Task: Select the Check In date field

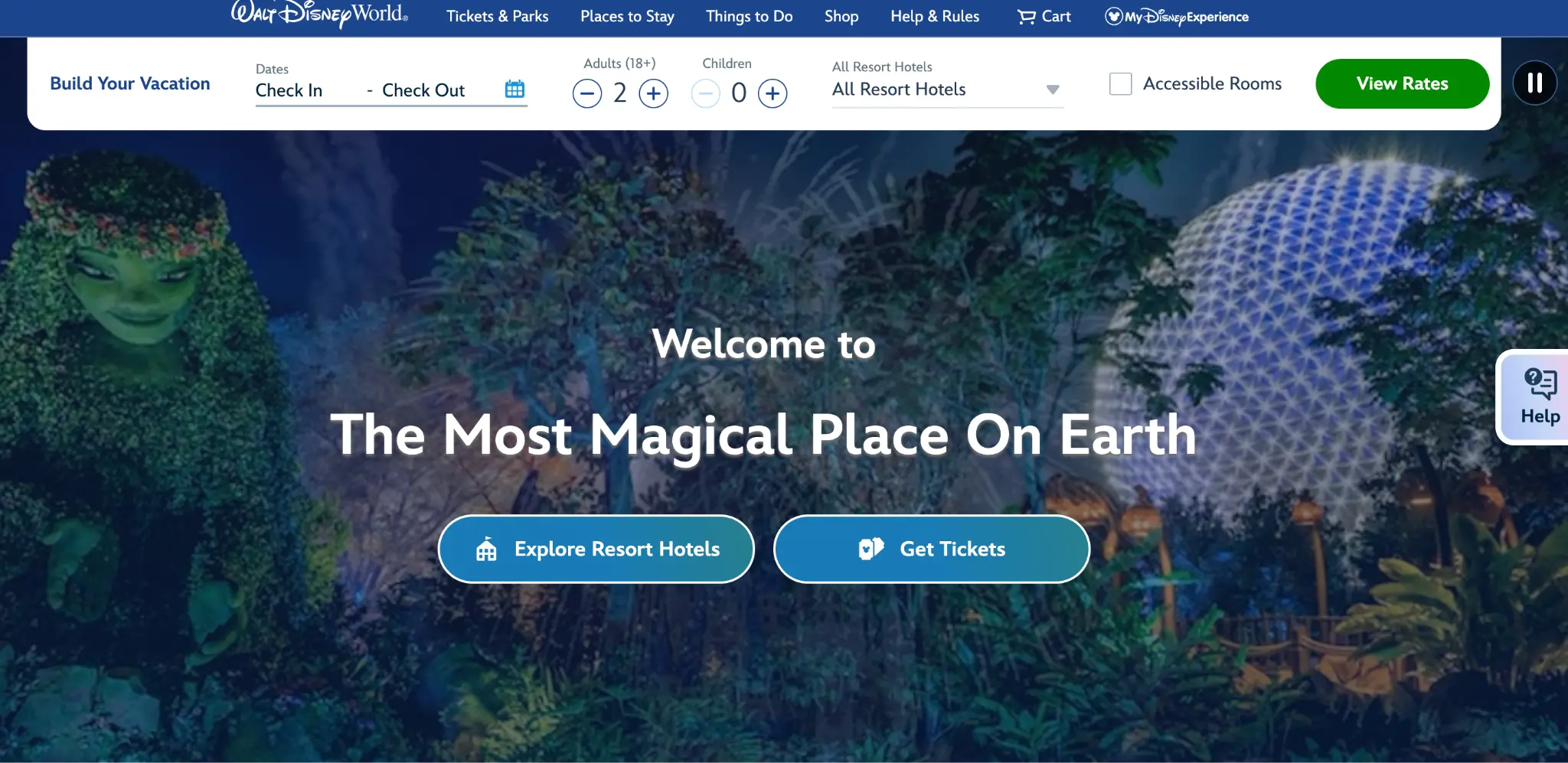Action: (289, 90)
